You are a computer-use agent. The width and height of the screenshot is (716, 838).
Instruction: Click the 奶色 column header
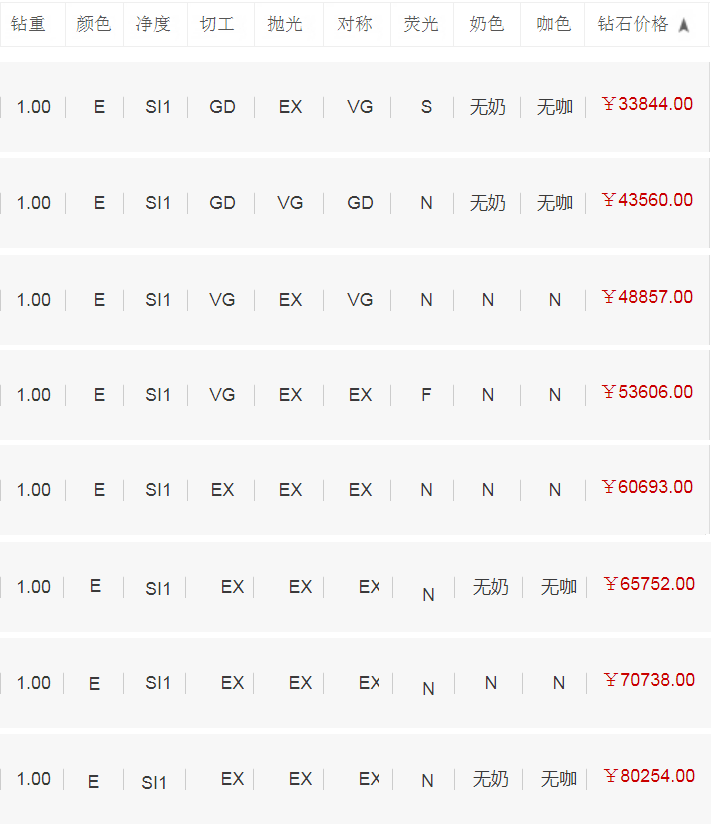487,24
